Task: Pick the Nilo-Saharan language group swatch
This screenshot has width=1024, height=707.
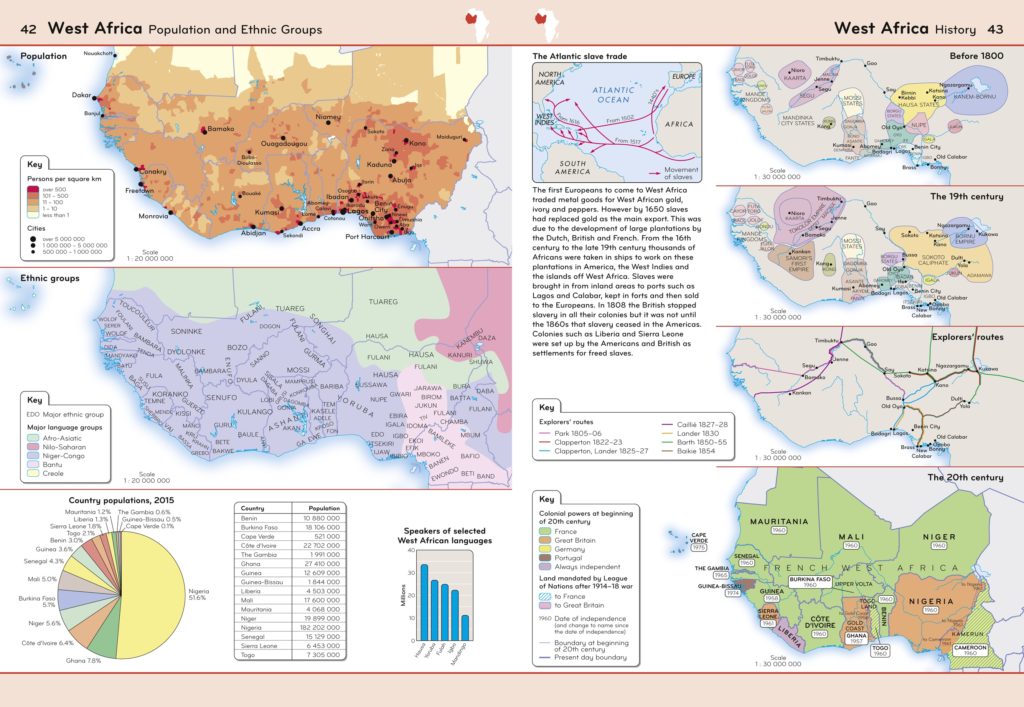Action: point(33,447)
